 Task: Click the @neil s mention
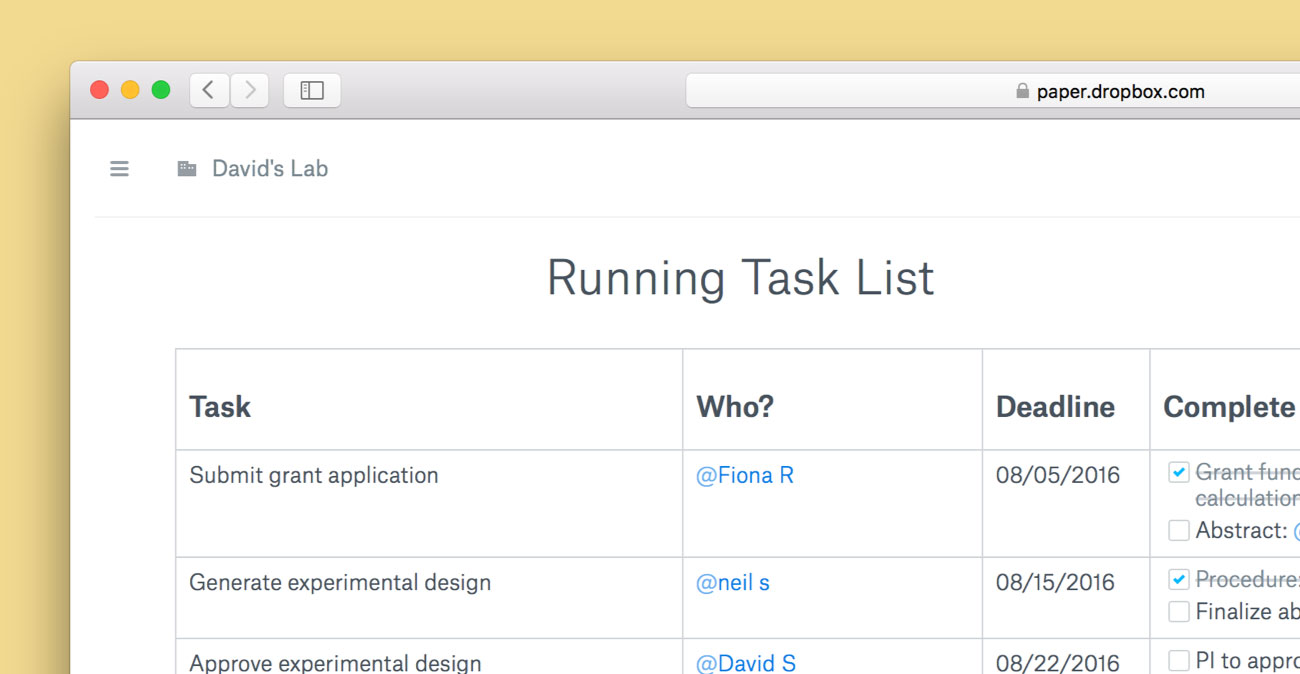(733, 582)
